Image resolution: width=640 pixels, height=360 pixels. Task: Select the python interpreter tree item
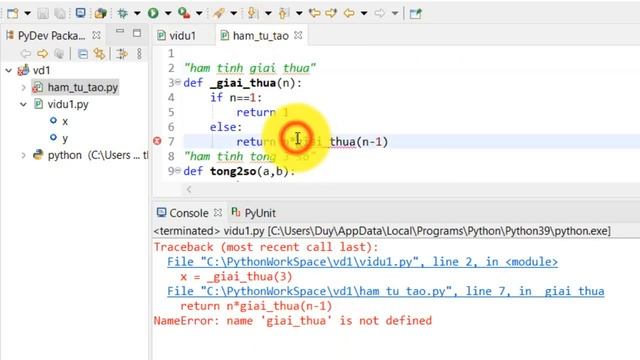[90, 155]
